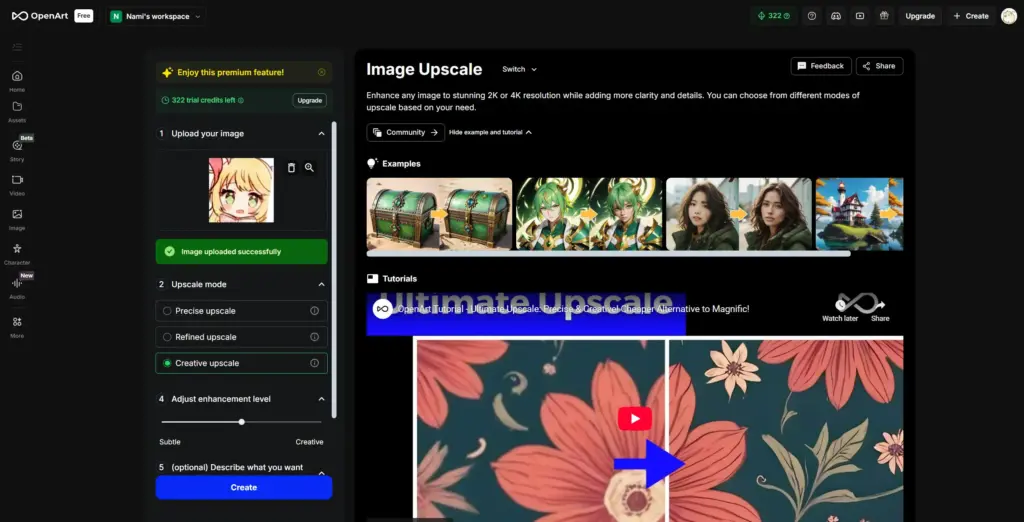Click the Community button
Screen dimensions: 1024x522
point(405,132)
